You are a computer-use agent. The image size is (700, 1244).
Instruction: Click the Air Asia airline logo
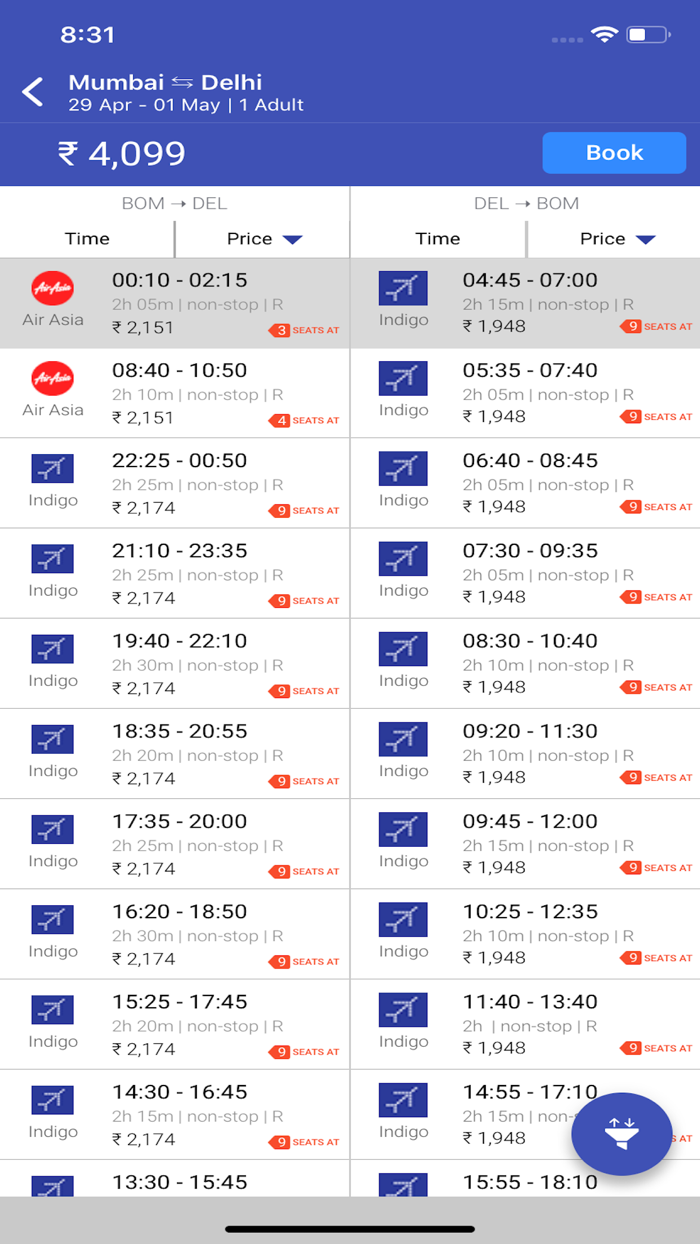click(52, 288)
